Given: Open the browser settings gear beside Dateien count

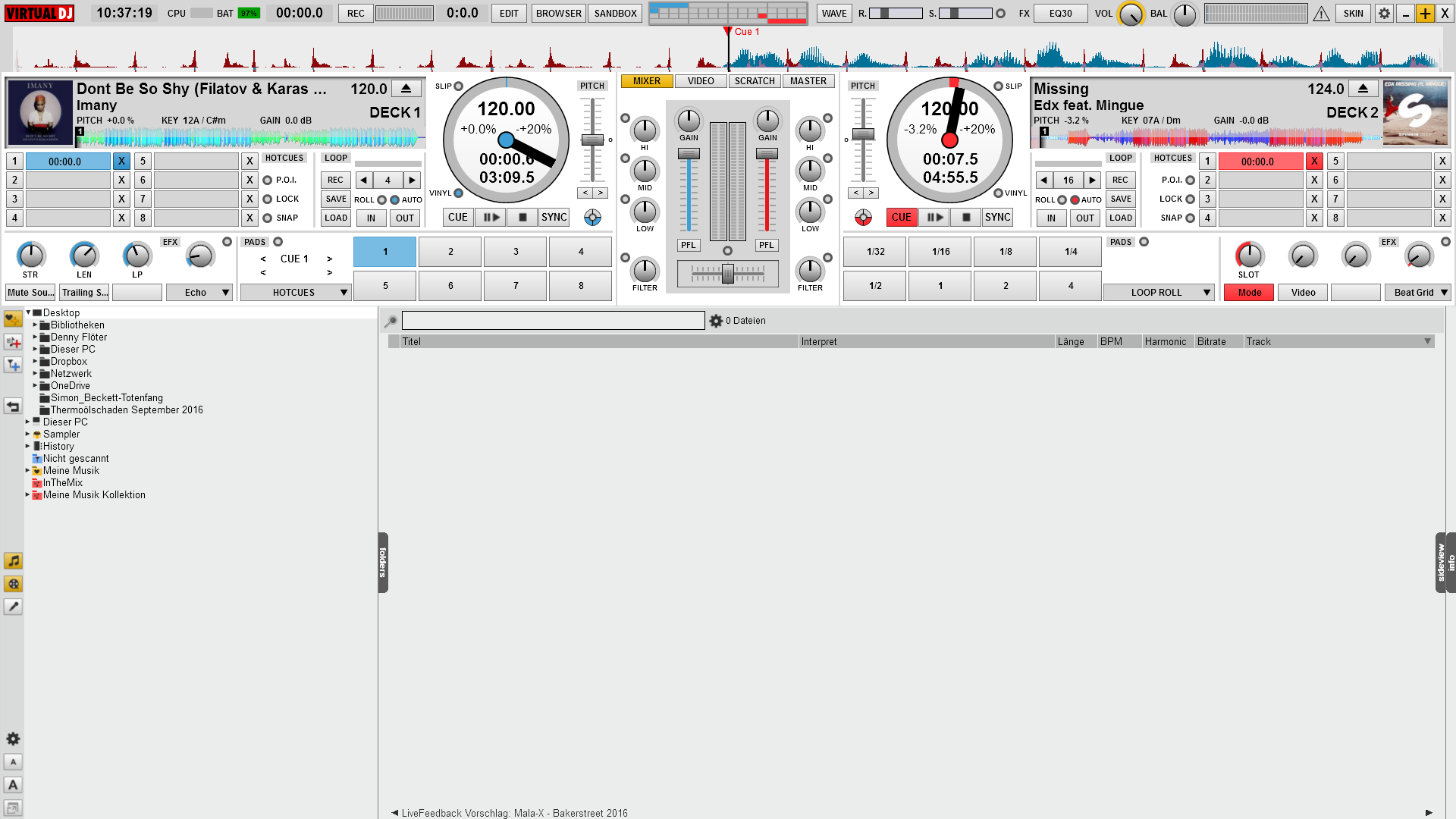Looking at the screenshot, I should [716, 320].
